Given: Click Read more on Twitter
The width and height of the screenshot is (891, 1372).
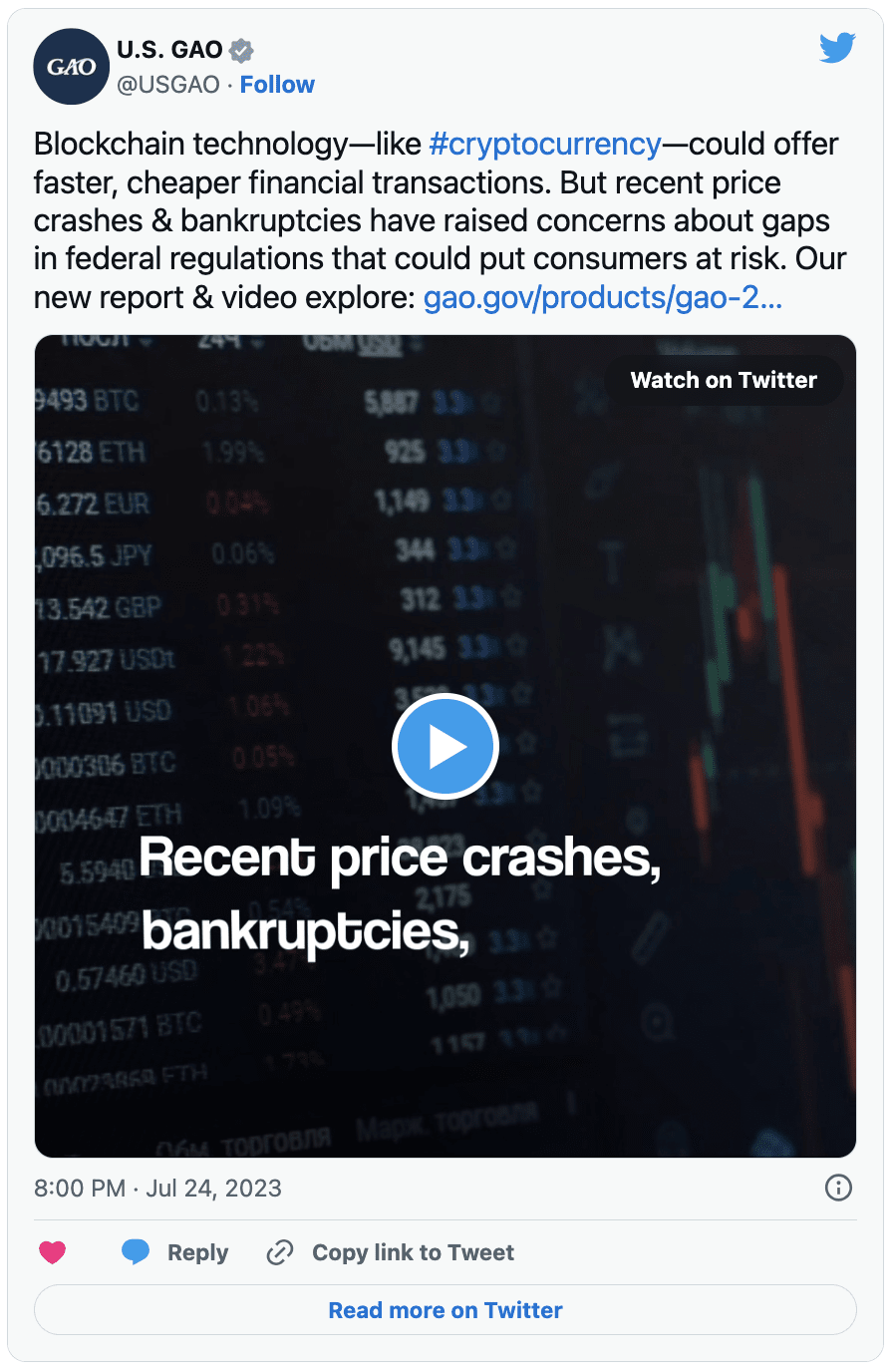Looking at the screenshot, I should [445, 1309].
